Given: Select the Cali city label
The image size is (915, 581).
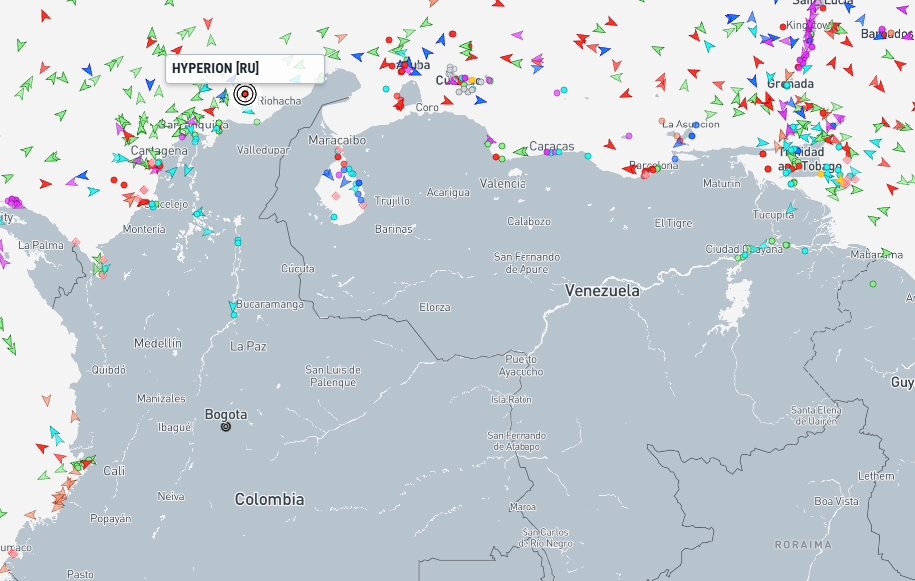Looking at the screenshot, I should pyautogui.click(x=114, y=471).
